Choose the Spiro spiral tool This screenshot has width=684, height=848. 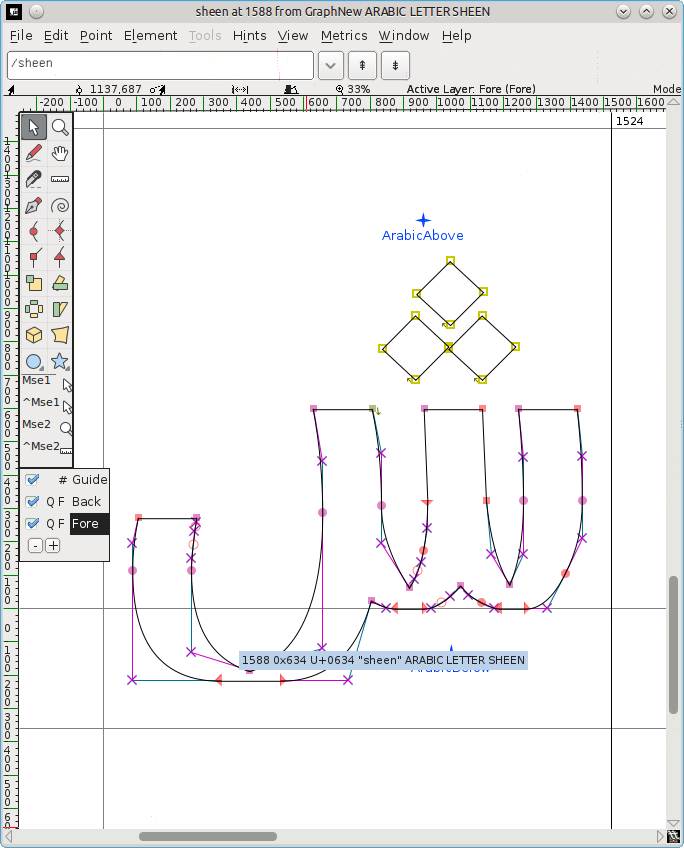60,205
